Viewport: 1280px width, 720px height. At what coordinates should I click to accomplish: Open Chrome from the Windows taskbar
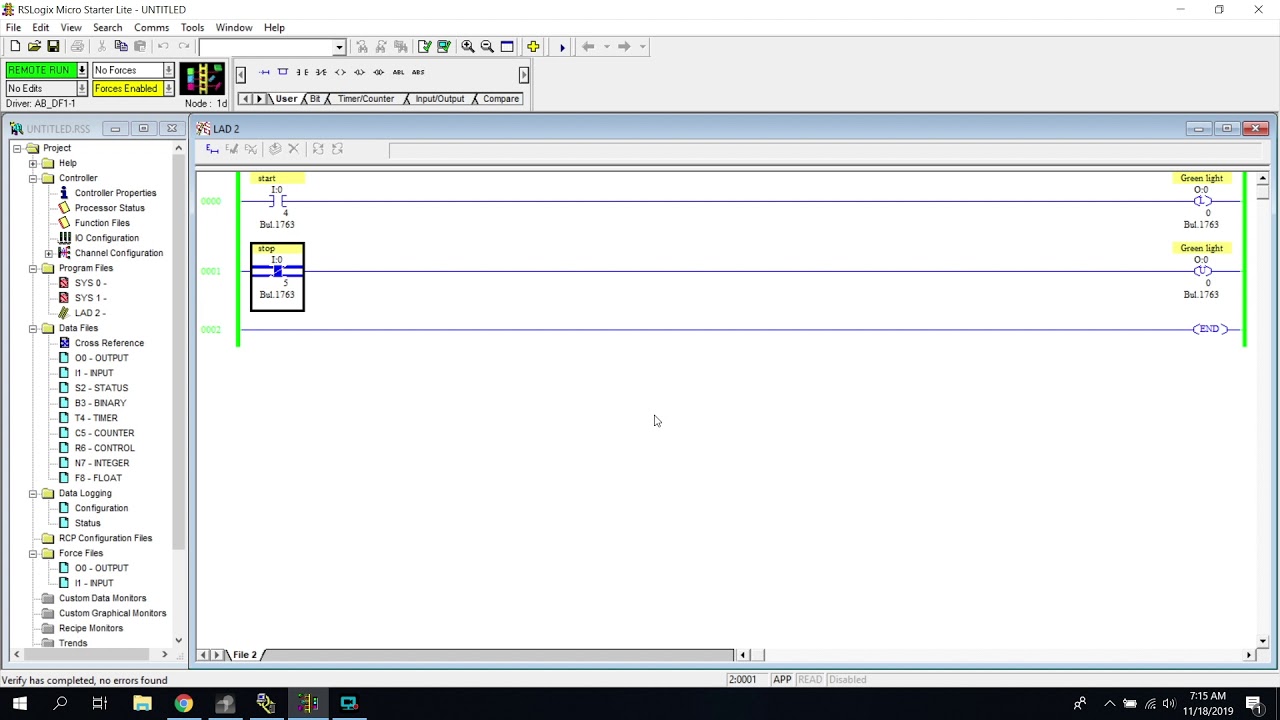(x=183, y=703)
